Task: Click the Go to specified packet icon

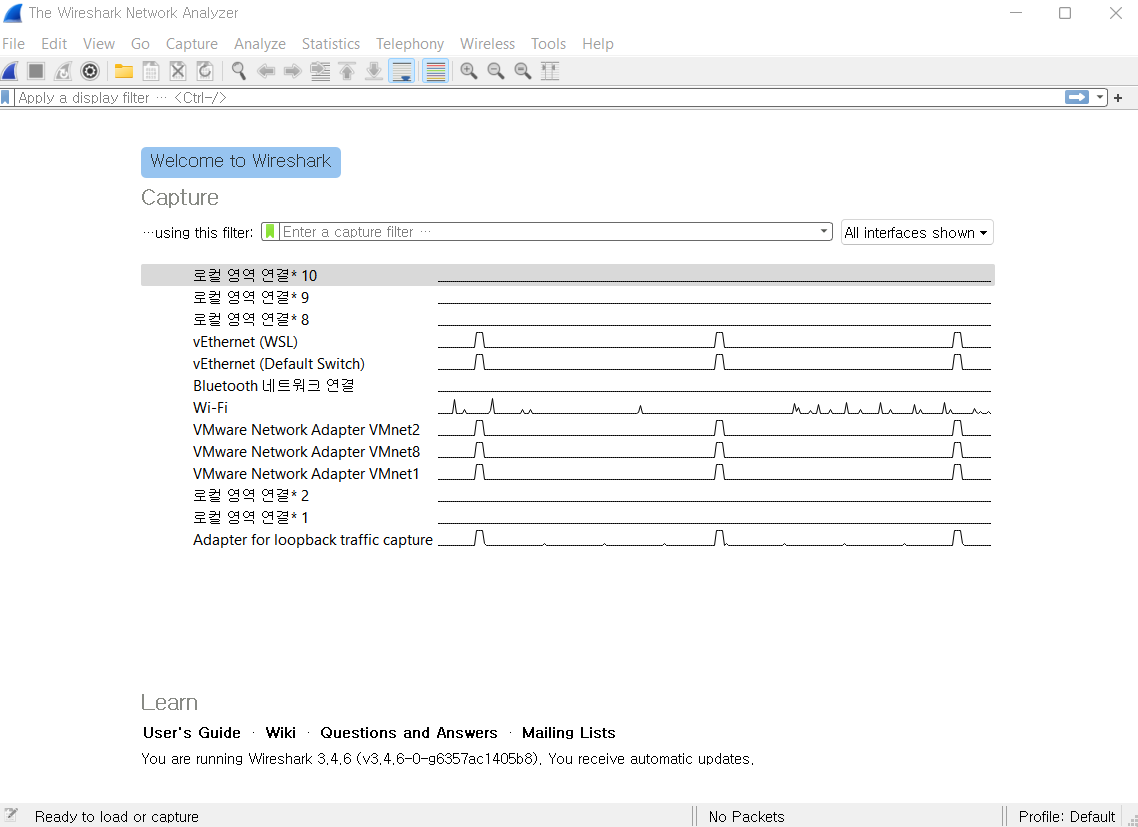Action: (320, 71)
